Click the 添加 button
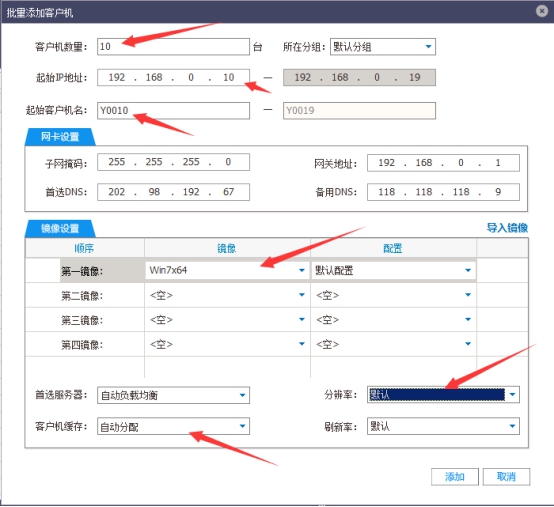Viewport: 554px width, 507px height. click(455, 477)
